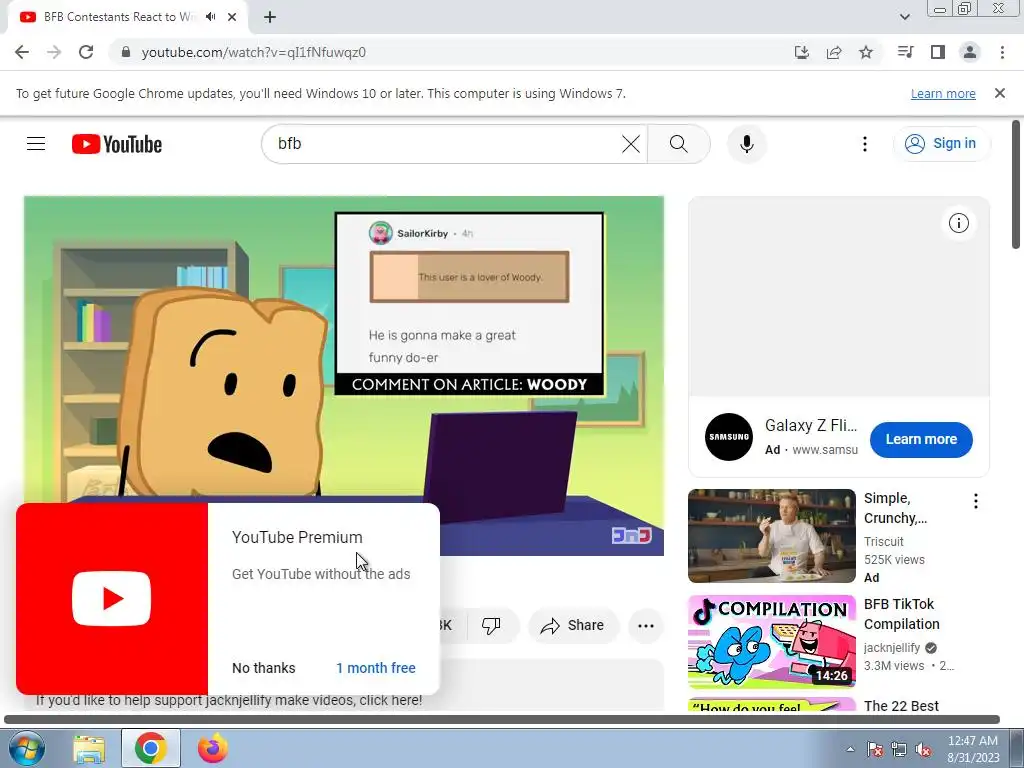
Task: Open the Samsung advertiser logo
Action: [x=729, y=437]
